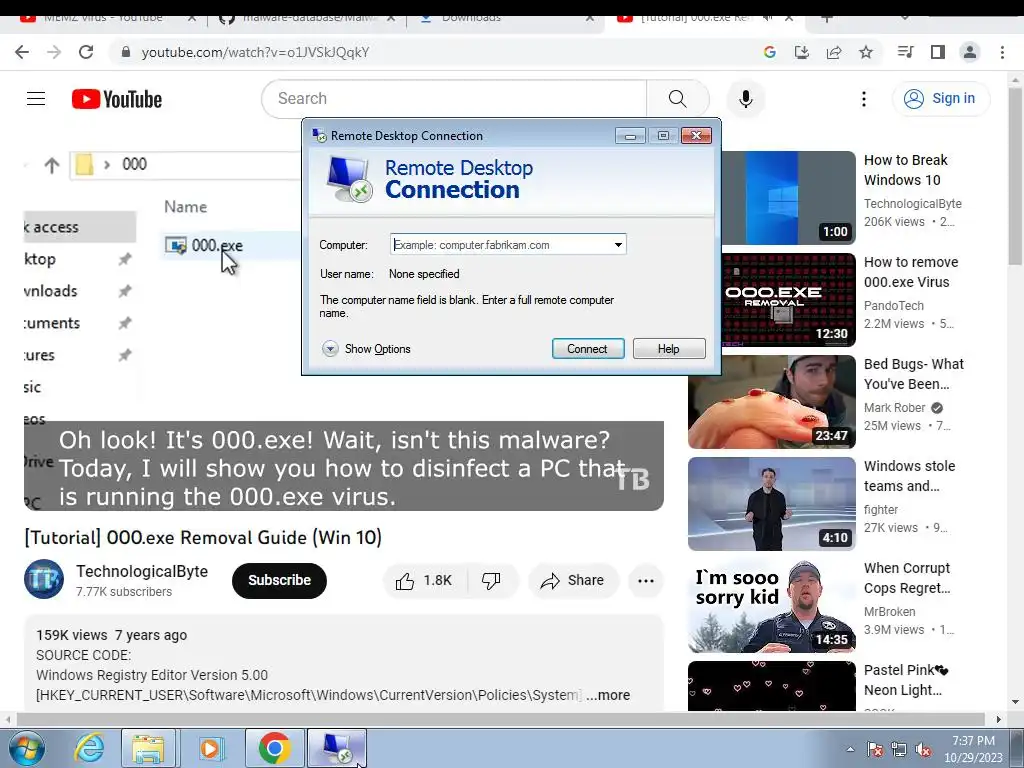Viewport: 1024px width, 768px height.
Task: Go back using browser back arrow
Action: 22,52
